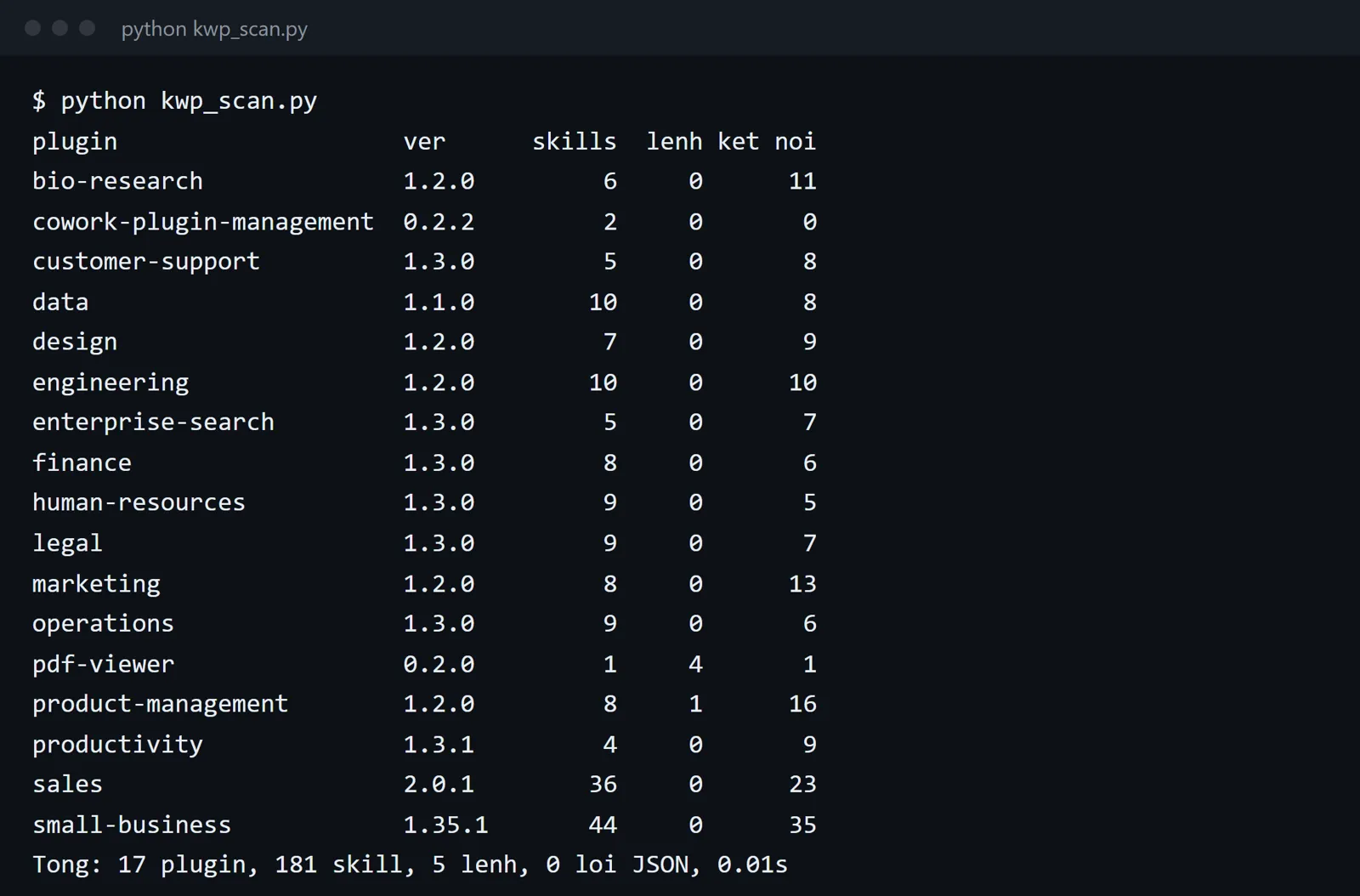Viewport: 1360px width, 896px height.
Task: Select the 'marketing' plugin name
Action: 96,584
